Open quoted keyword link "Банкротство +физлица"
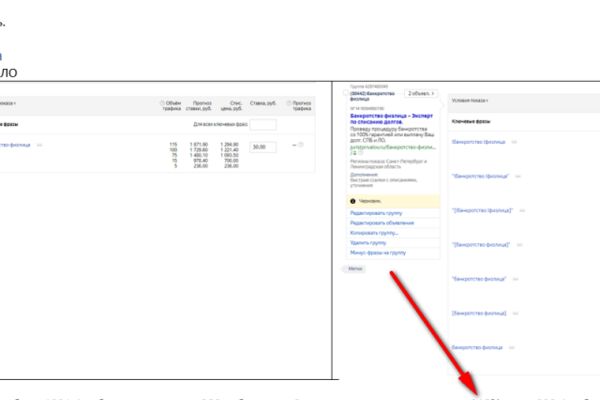The width and height of the screenshot is (600, 400). tap(480, 176)
